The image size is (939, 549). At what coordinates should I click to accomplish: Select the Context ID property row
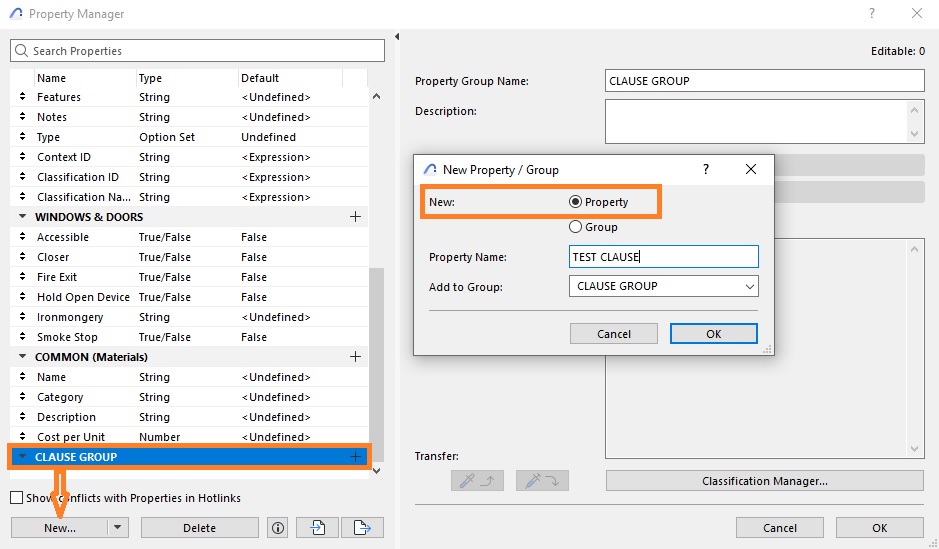[189, 157]
